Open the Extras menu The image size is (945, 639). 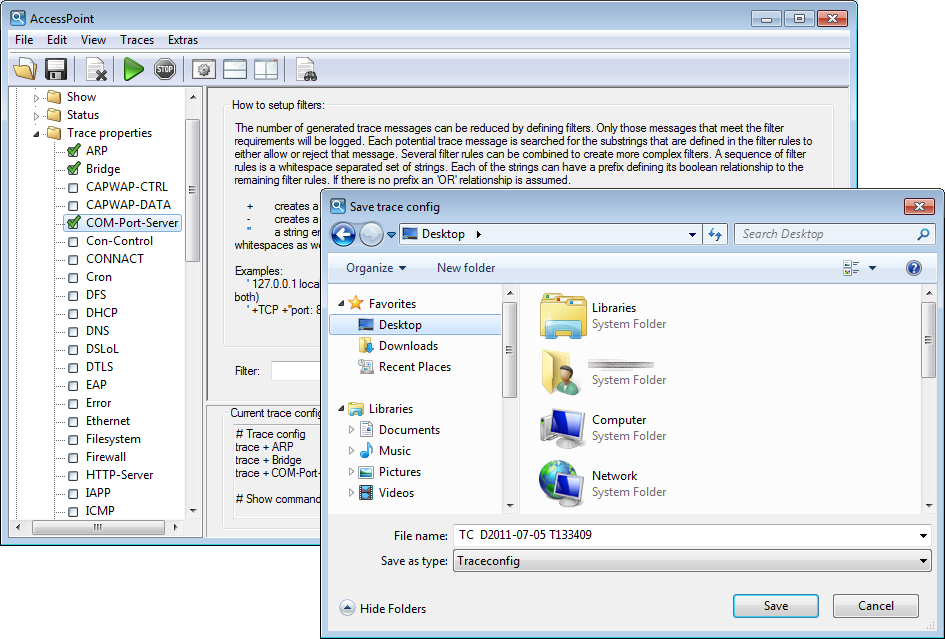(x=183, y=40)
